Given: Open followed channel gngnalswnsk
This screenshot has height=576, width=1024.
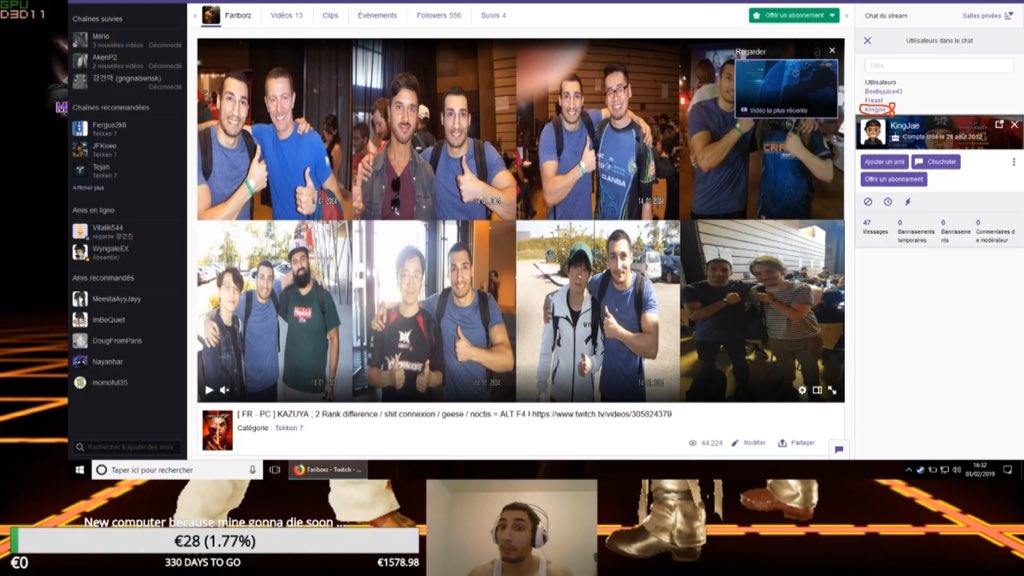Looking at the screenshot, I should (127, 82).
